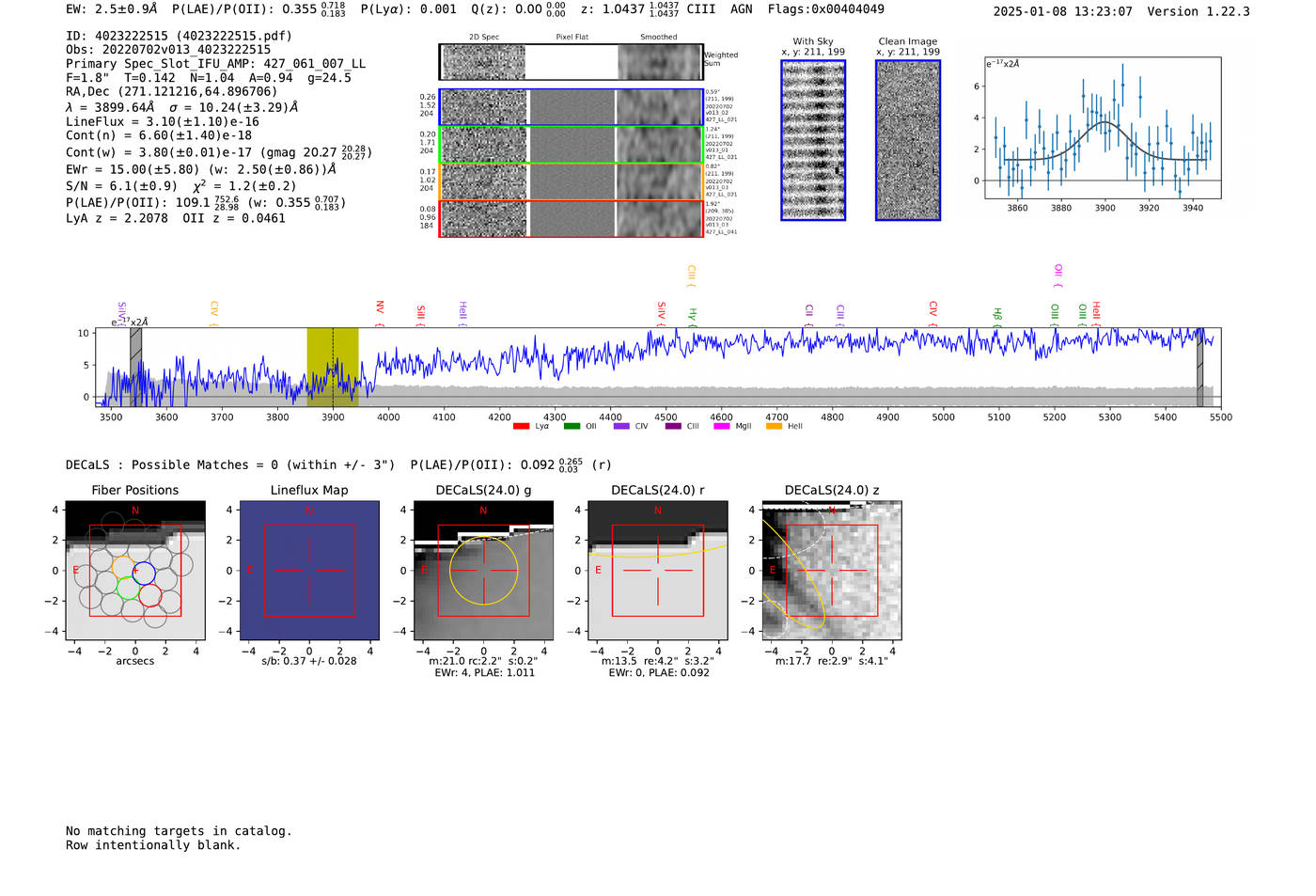Screen dimensions: 1316x896
Task: Click the Hβ line marker above spectrum
Action: tap(997, 317)
